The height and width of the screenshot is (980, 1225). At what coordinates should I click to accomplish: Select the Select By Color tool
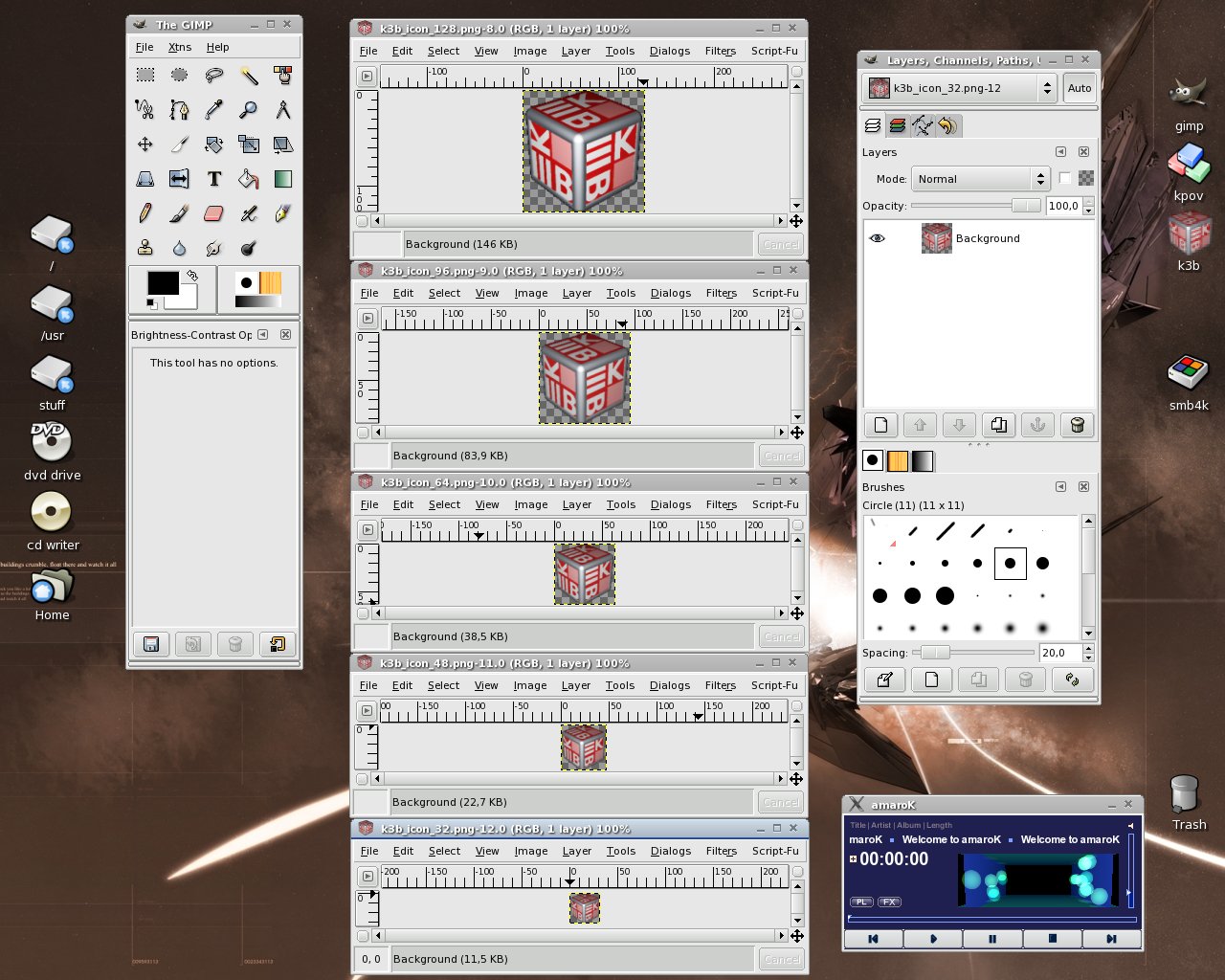pyautogui.click(x=283, y=75)
